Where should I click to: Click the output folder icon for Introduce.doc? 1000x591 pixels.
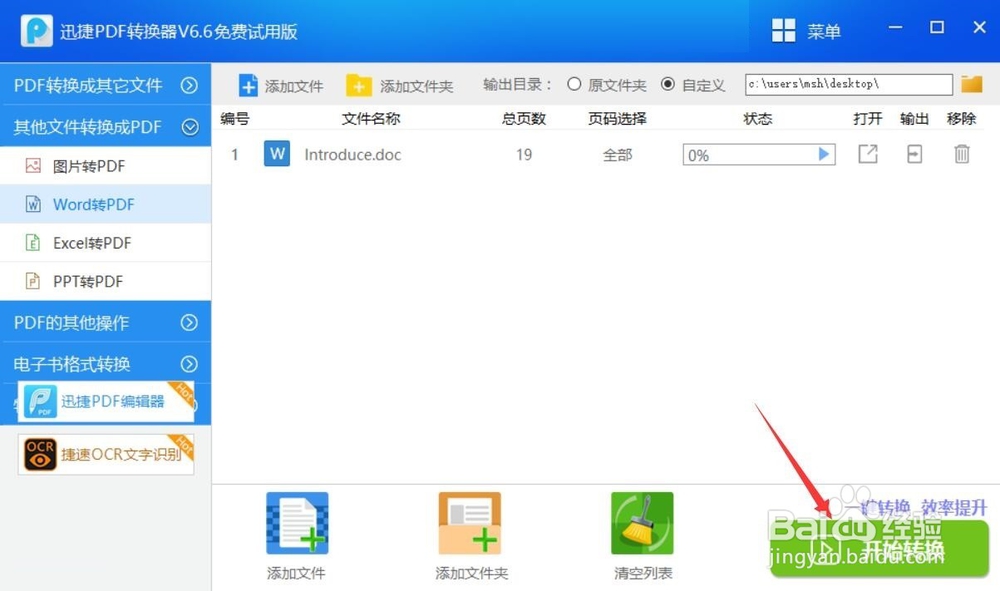point(915,154)
